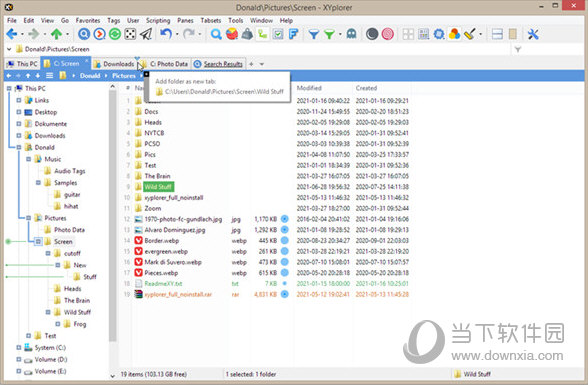Click the green Refresh icon

(x=115, y=34)
